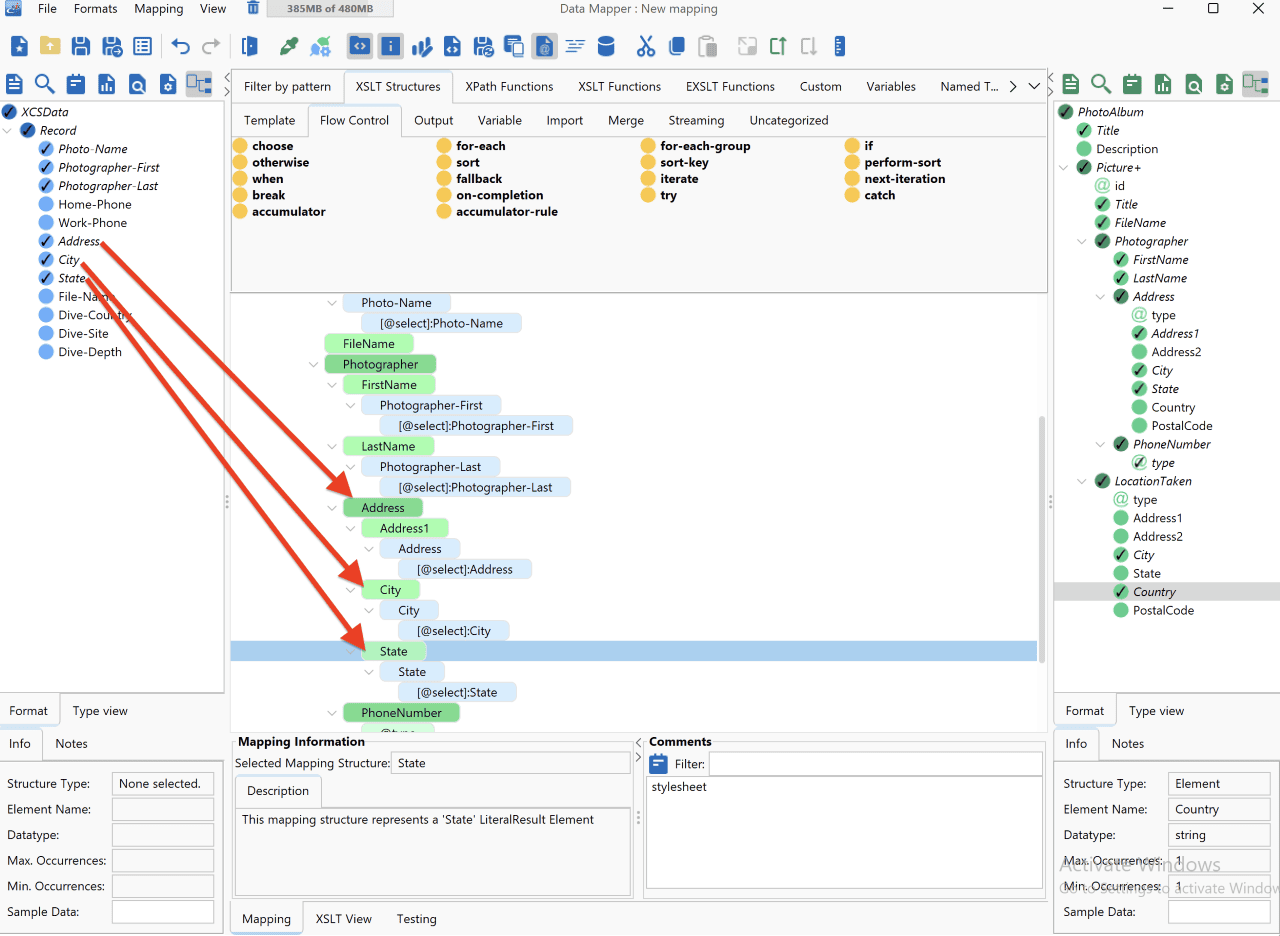Open the tab overflow dropdown chevron

click(x=1034, y=86)
